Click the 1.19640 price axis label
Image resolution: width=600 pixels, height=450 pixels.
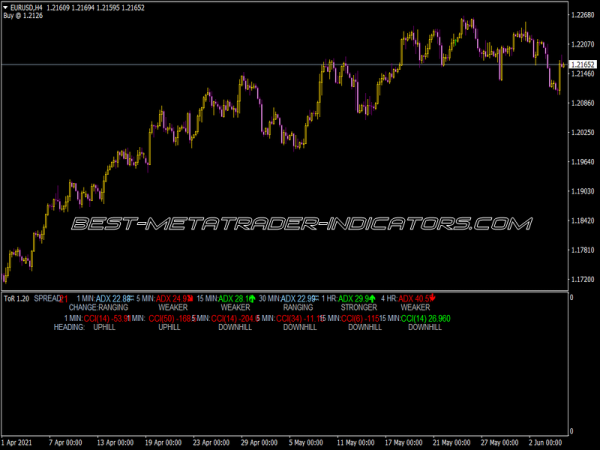[x=583, y=162]
